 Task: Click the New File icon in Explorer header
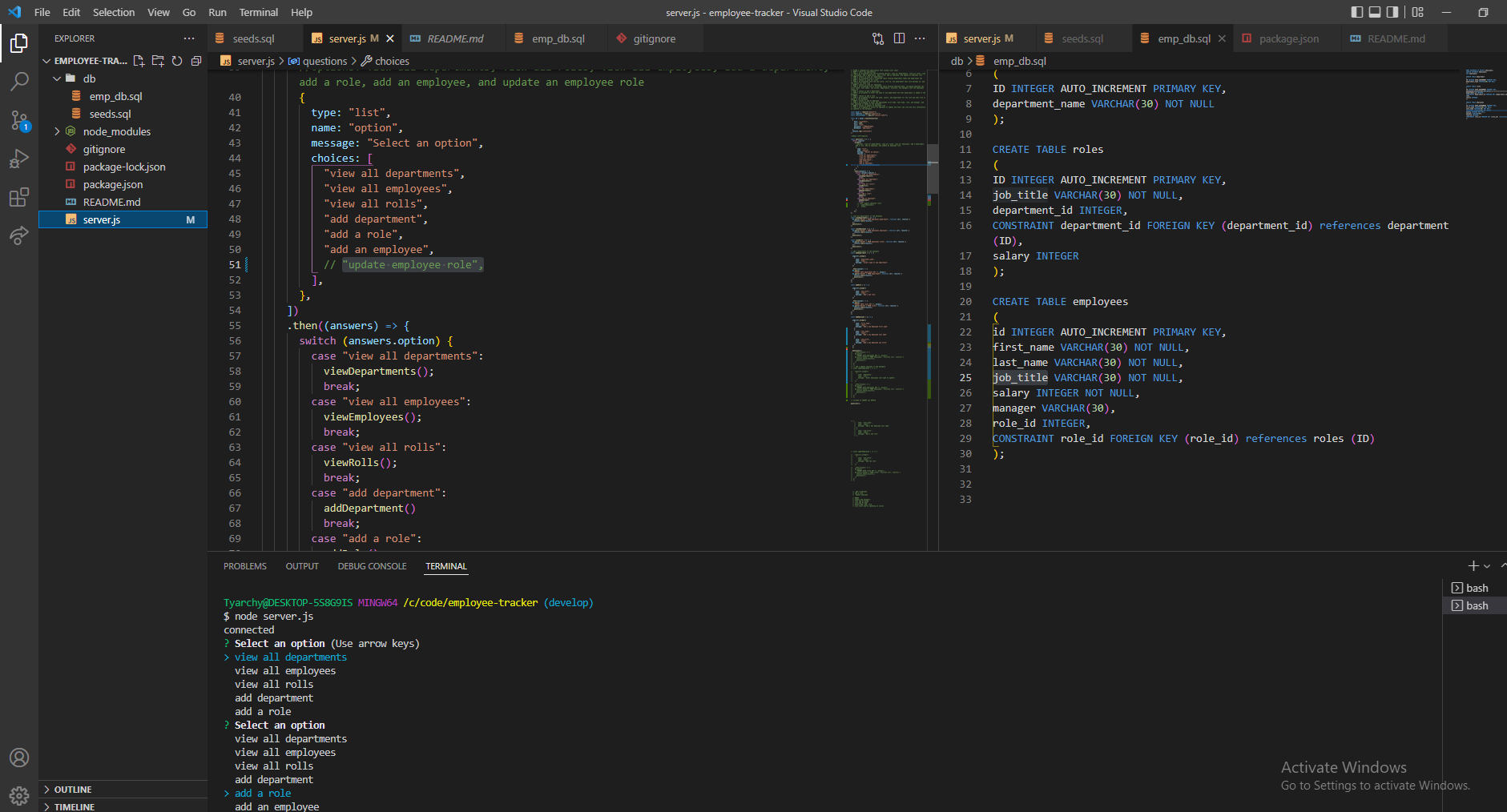pyautogui.click(x=139, y=60)
